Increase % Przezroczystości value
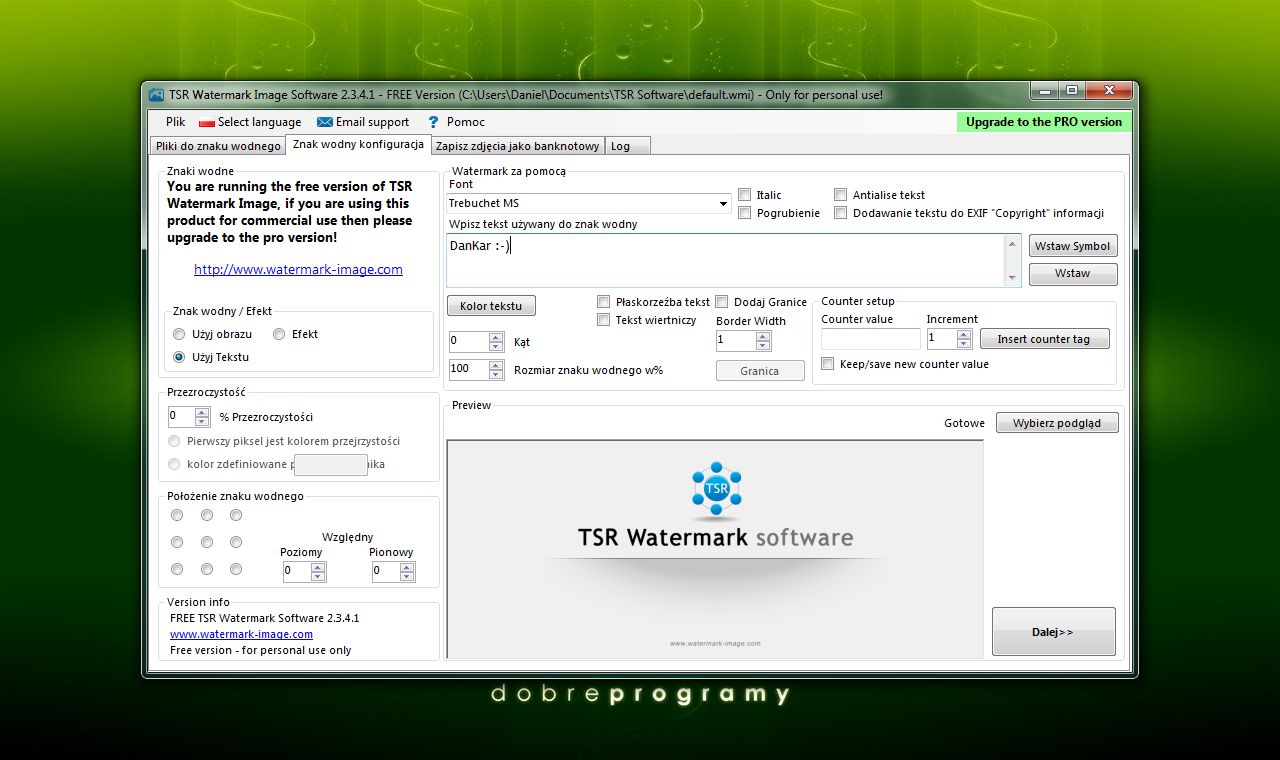Image resolution: width=1280 pixels, height=760 pixels. (203, 412)
